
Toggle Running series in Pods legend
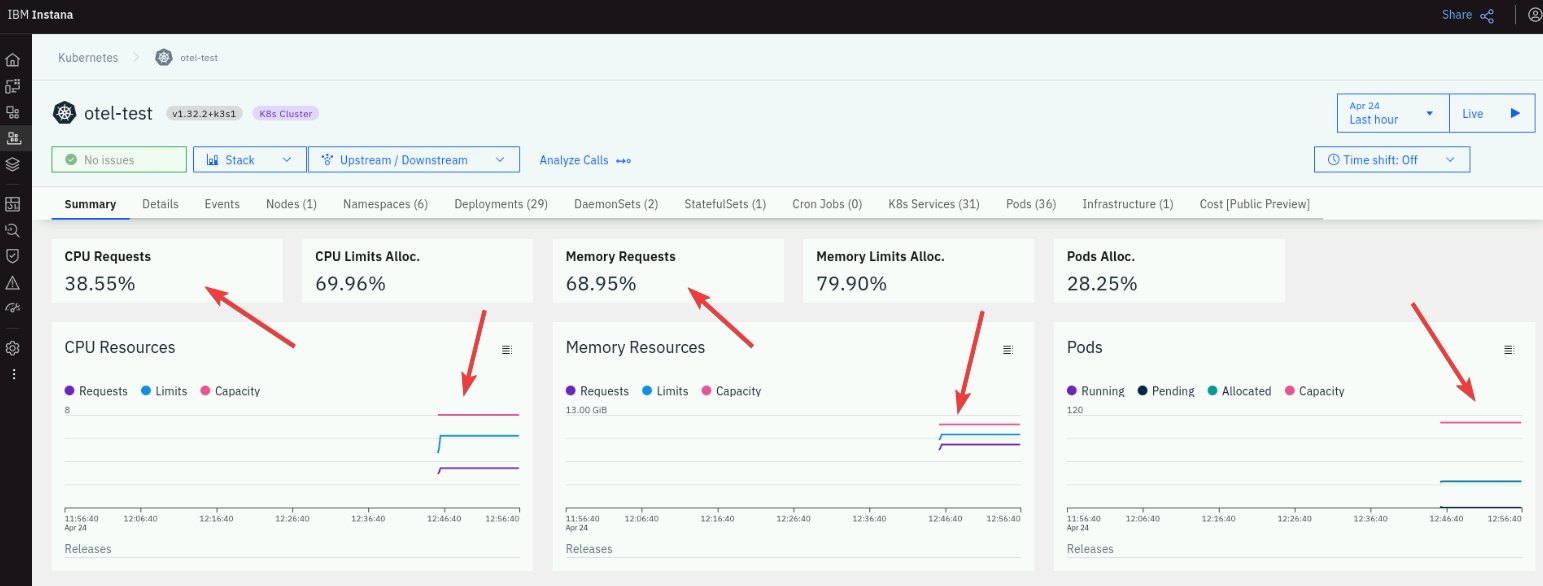point(1096,391)
